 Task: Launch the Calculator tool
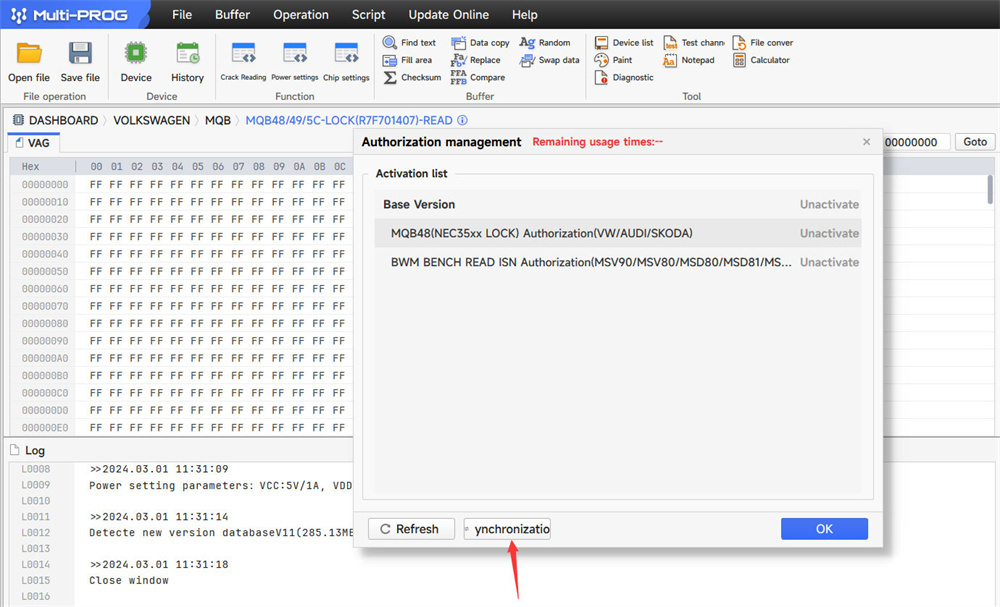[761, 60]
